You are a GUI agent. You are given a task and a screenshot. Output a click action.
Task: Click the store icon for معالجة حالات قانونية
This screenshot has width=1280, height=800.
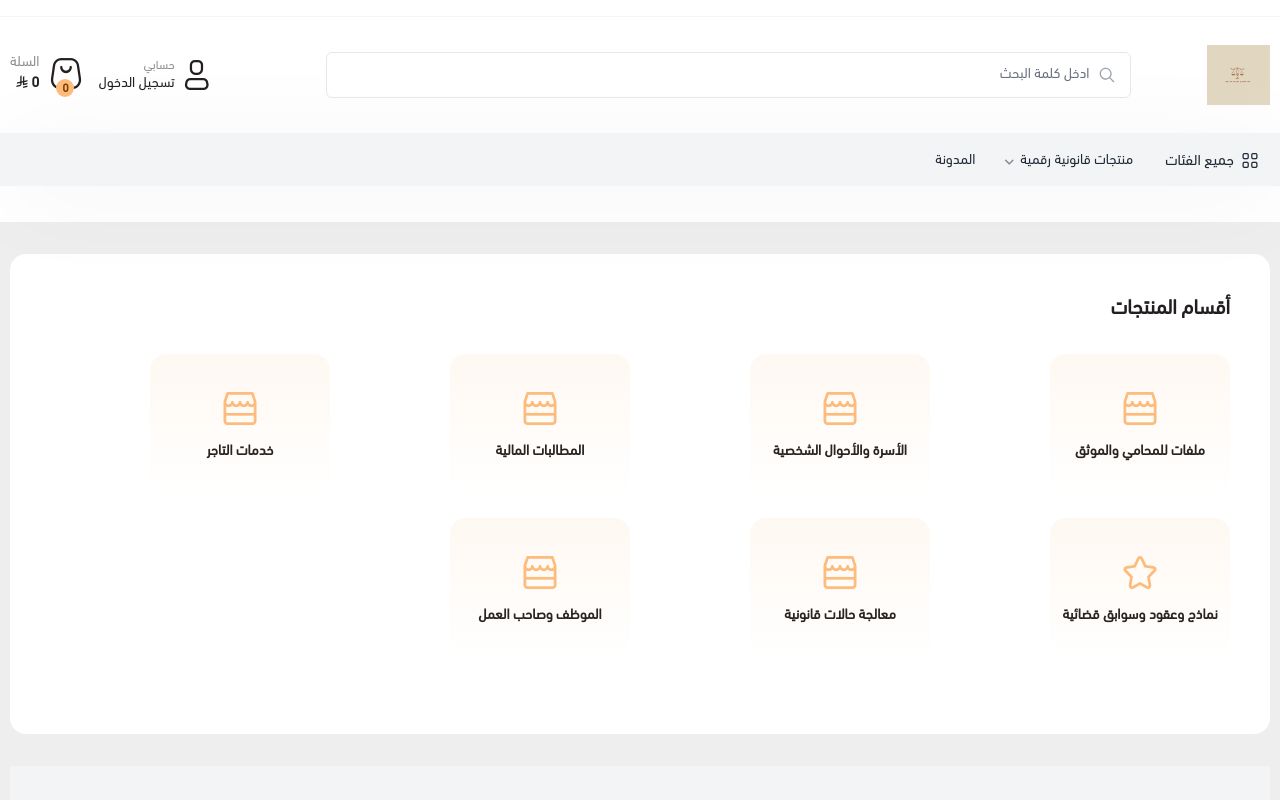pyautogui.click(x=840, y=573)
